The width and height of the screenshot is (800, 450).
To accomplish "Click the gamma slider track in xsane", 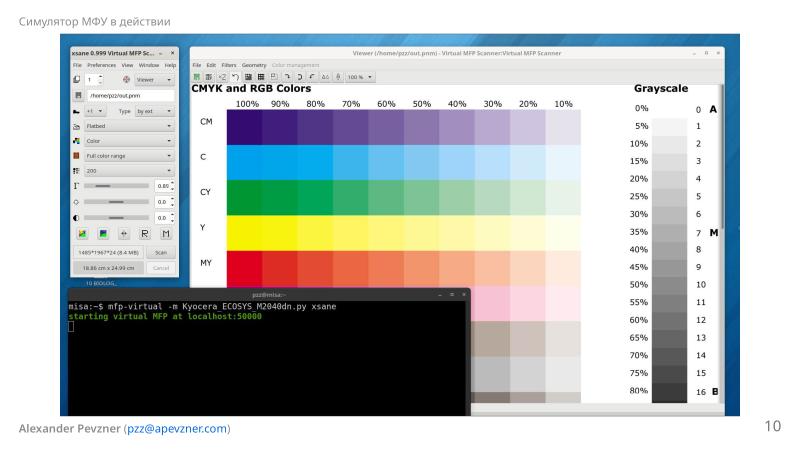I will tap(116, 186).
